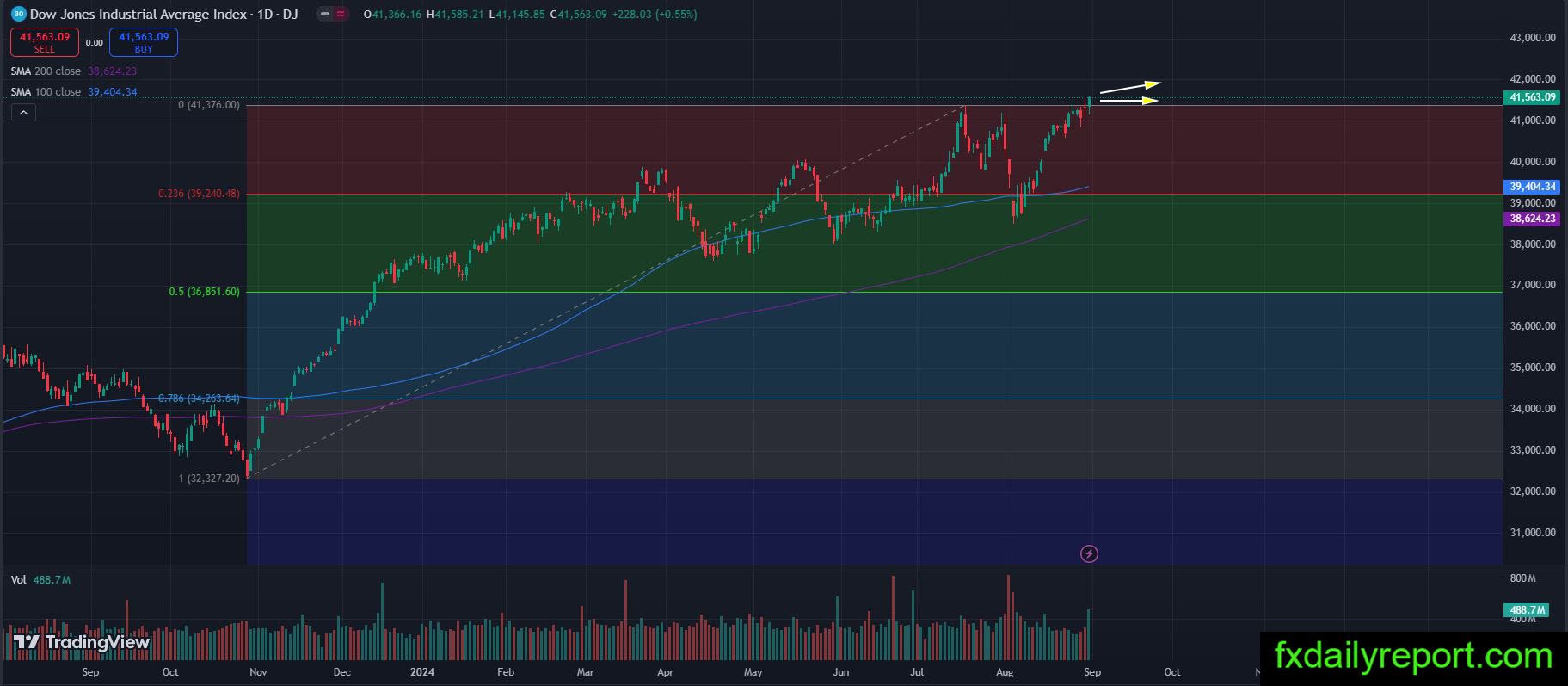1568x686 pixels.
Task: Open the TradingView logo link
Action: click(x=82, y=642)
